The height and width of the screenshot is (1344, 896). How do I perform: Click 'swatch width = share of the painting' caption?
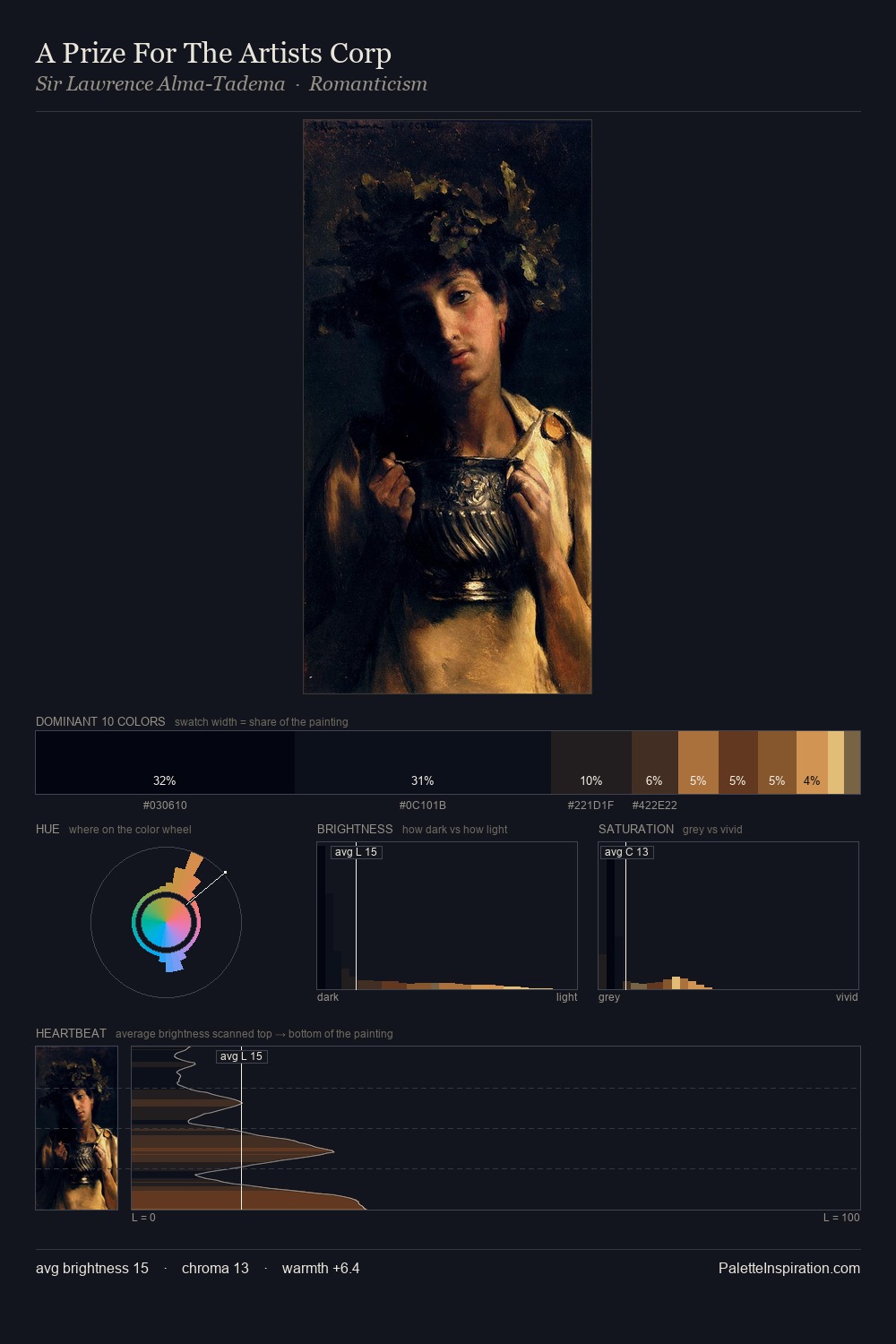click(x=262, y=722)
